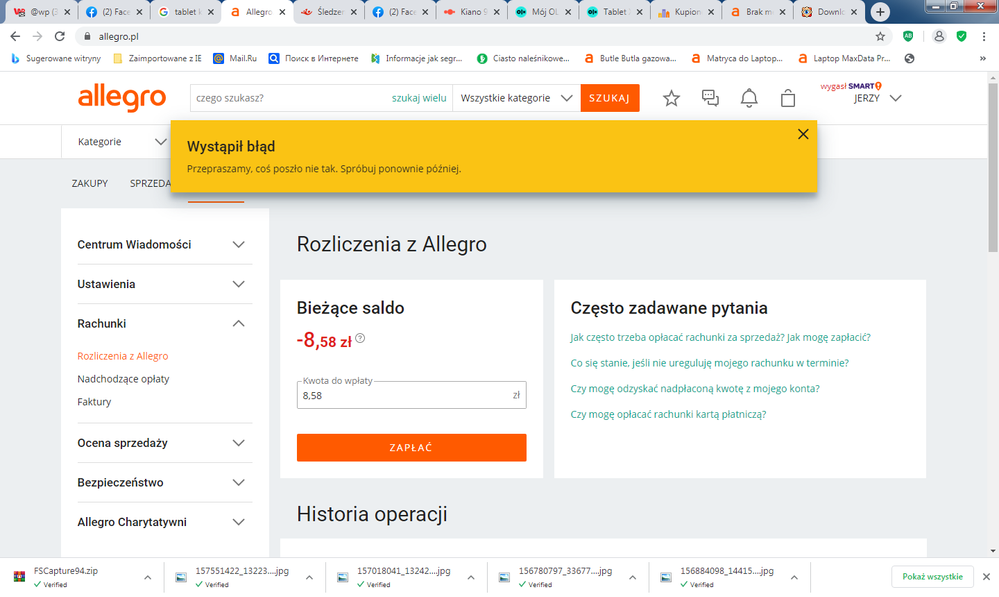Open Kategorie dropdown menu
The height and width of the screenshot is (597, 999).
(x=122, y=141)
